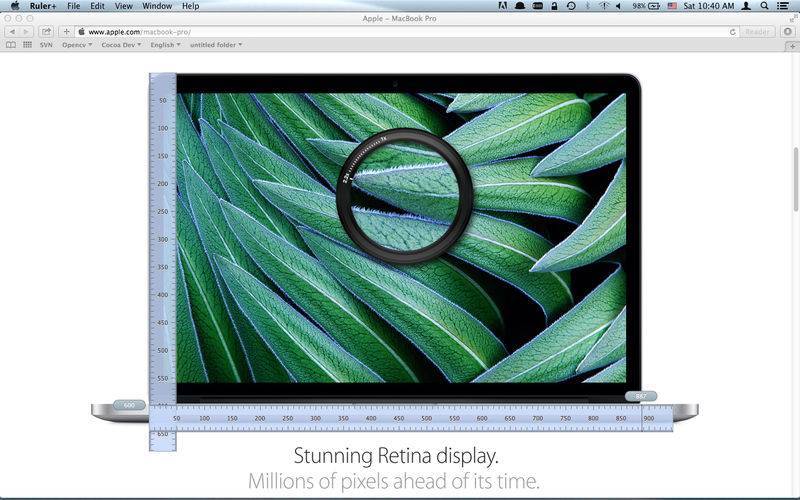Open the File menu
800x500 pixels.
coord(73,6)
